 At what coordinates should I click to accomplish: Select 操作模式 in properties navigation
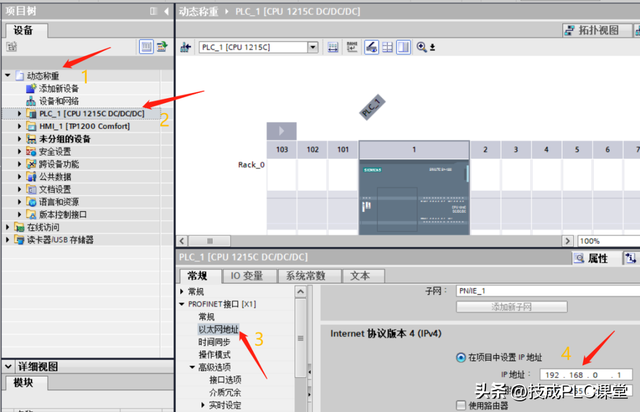214,354
